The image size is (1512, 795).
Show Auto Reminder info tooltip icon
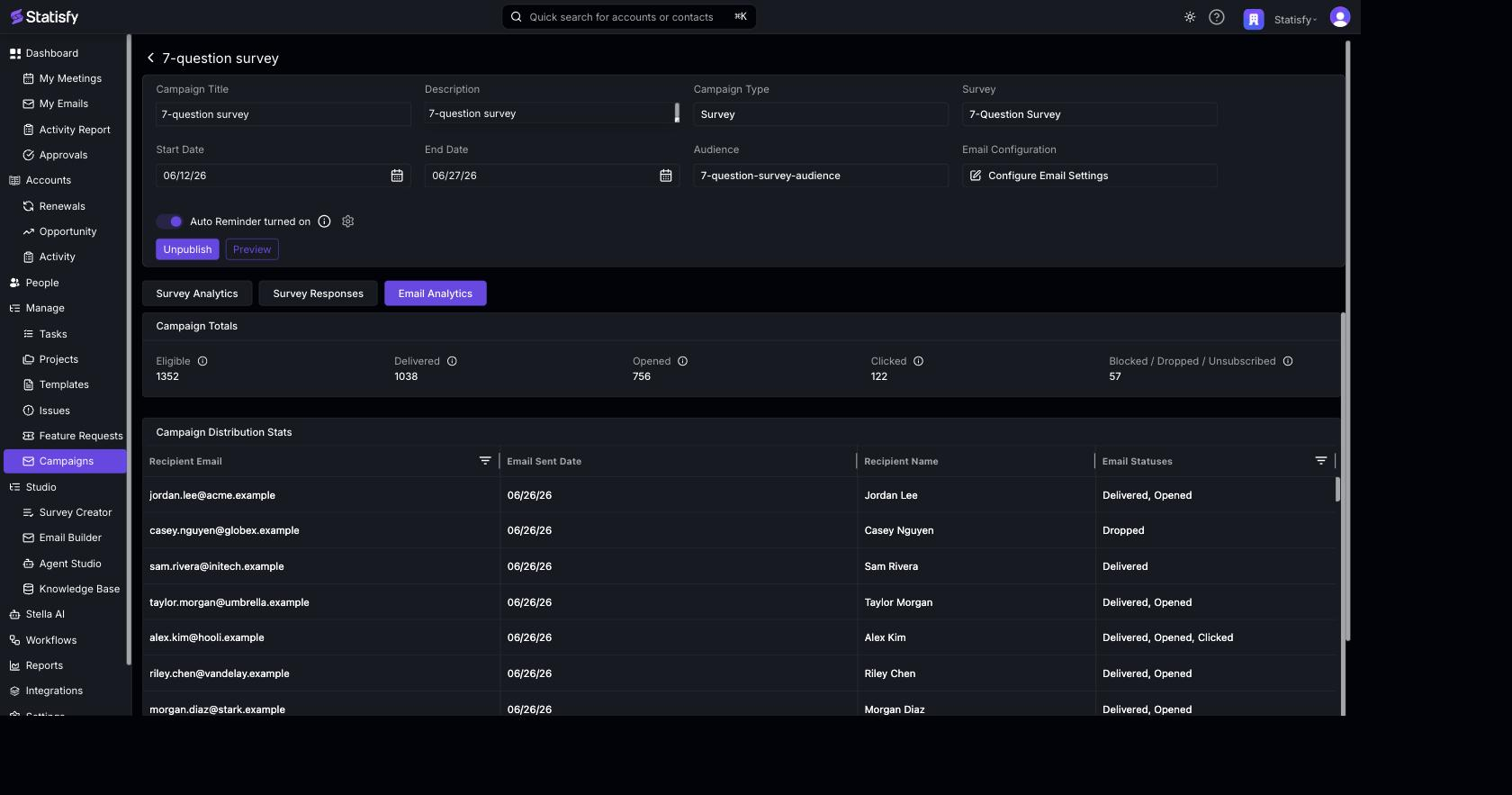click(324, 221)
